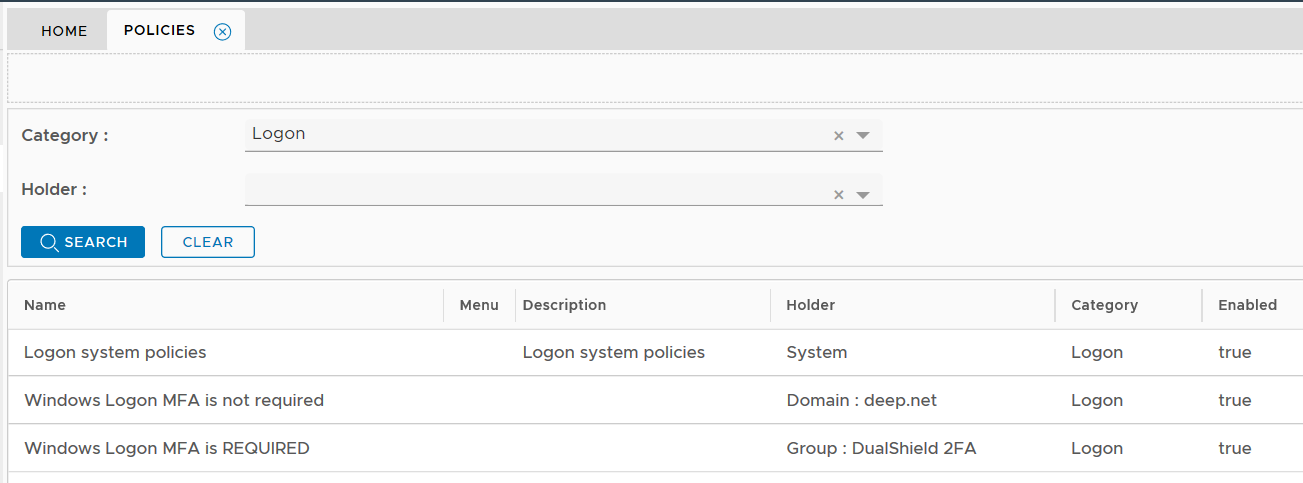Click the magnifier icon in the SEARCH button

click(48, 242)
